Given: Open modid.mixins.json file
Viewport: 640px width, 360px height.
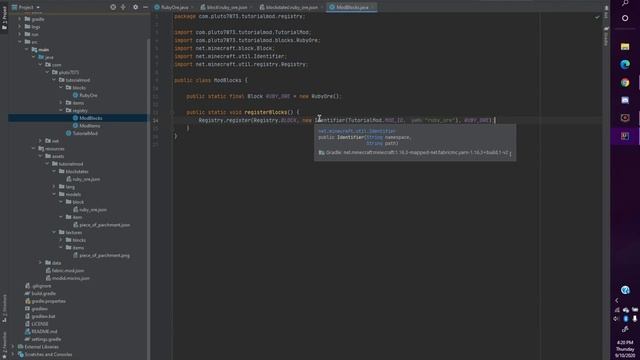Looking at the screenshot, I should click(x=67, y=278).
